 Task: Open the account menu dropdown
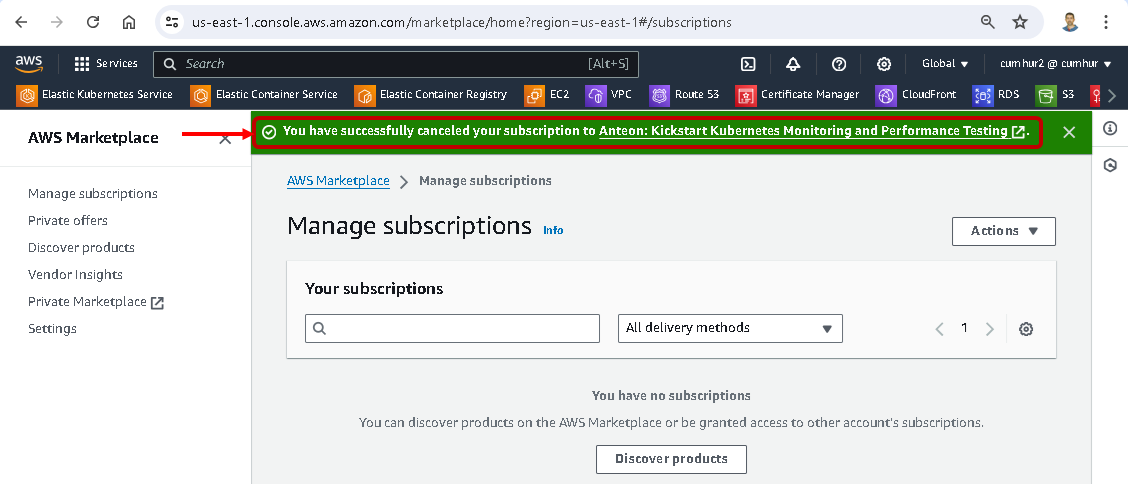pos(1055,64)
